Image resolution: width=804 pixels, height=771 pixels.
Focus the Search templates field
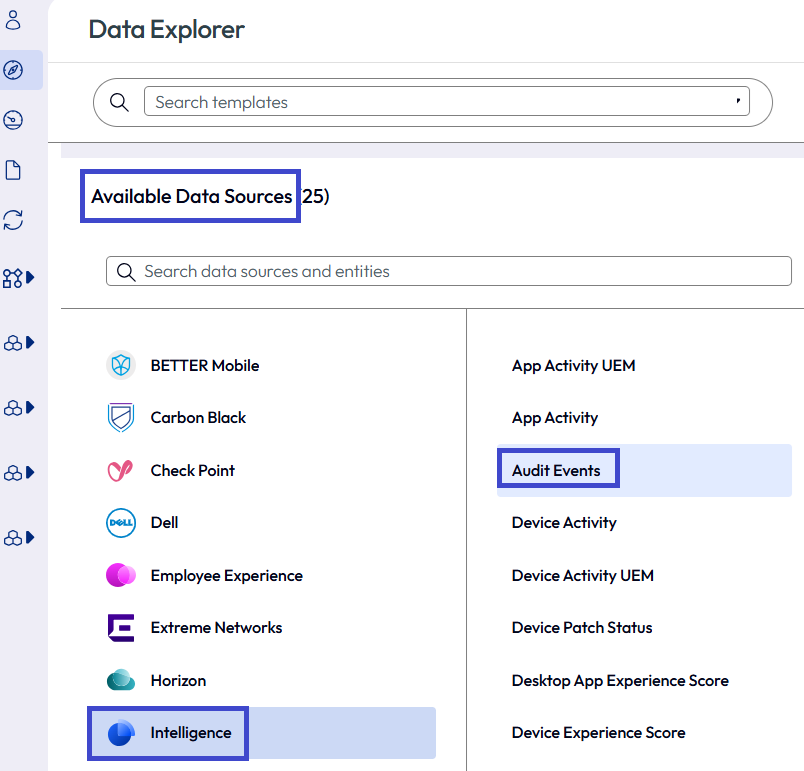[446, 102]
